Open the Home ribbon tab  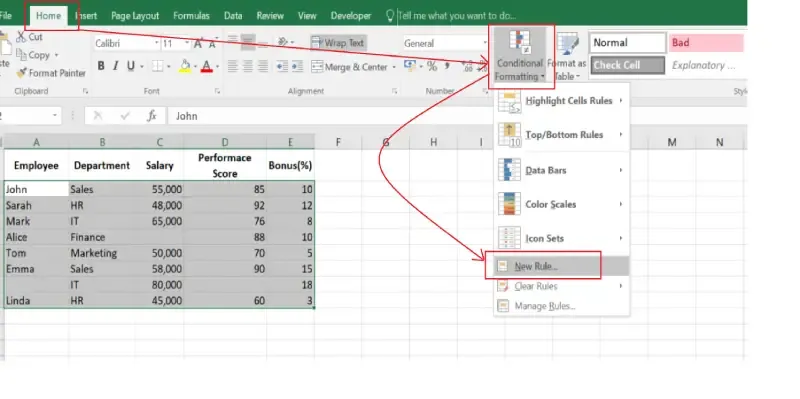[x=48, y=16]
